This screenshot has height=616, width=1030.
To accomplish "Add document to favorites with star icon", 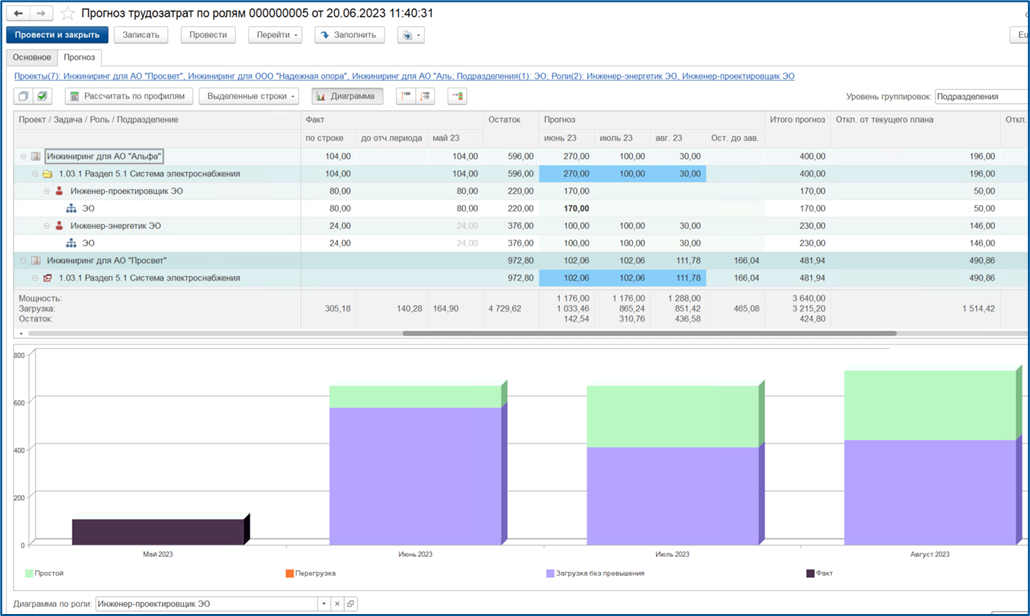I will point(67,13).
